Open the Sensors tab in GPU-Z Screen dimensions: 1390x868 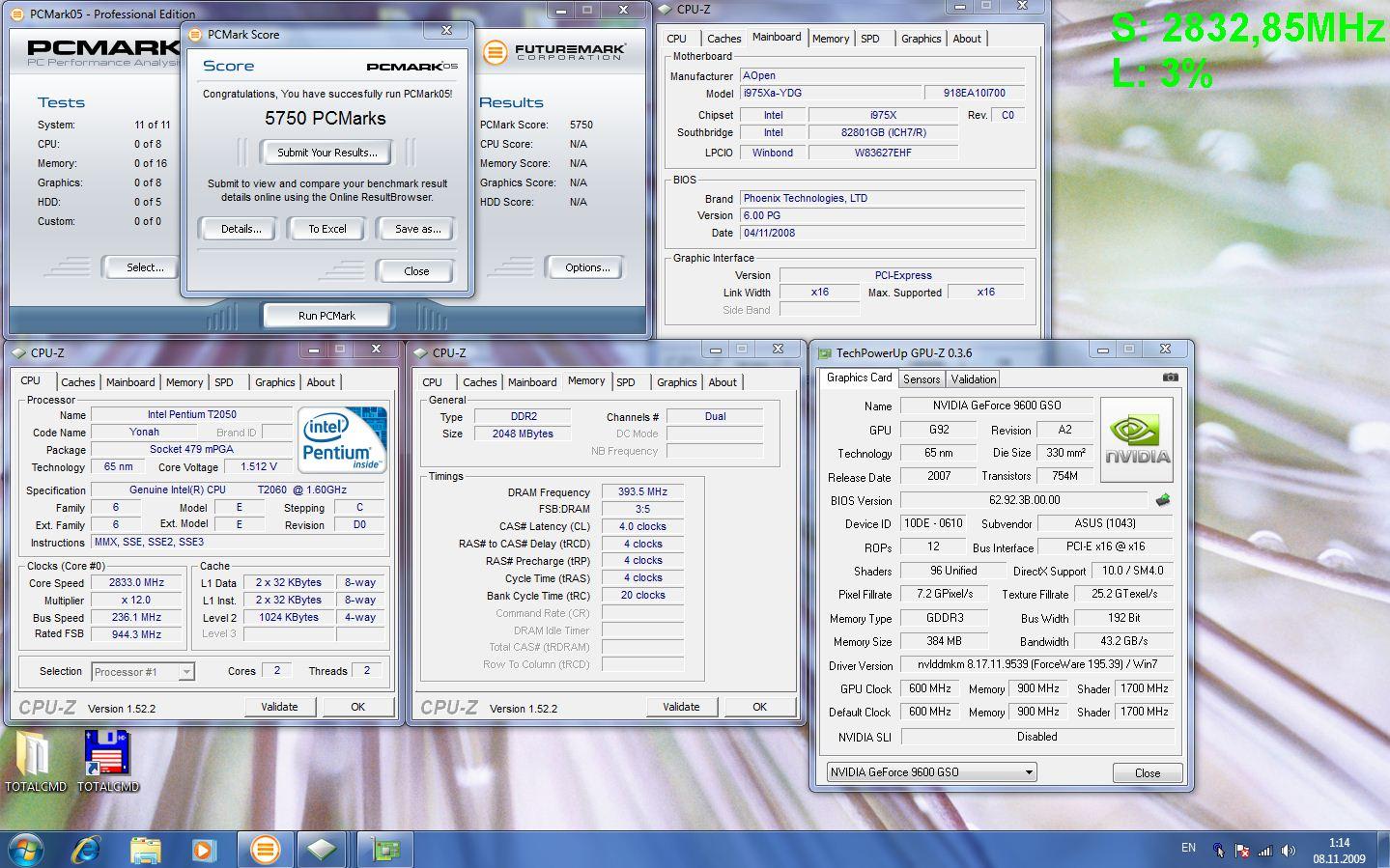tap(922, 379)
